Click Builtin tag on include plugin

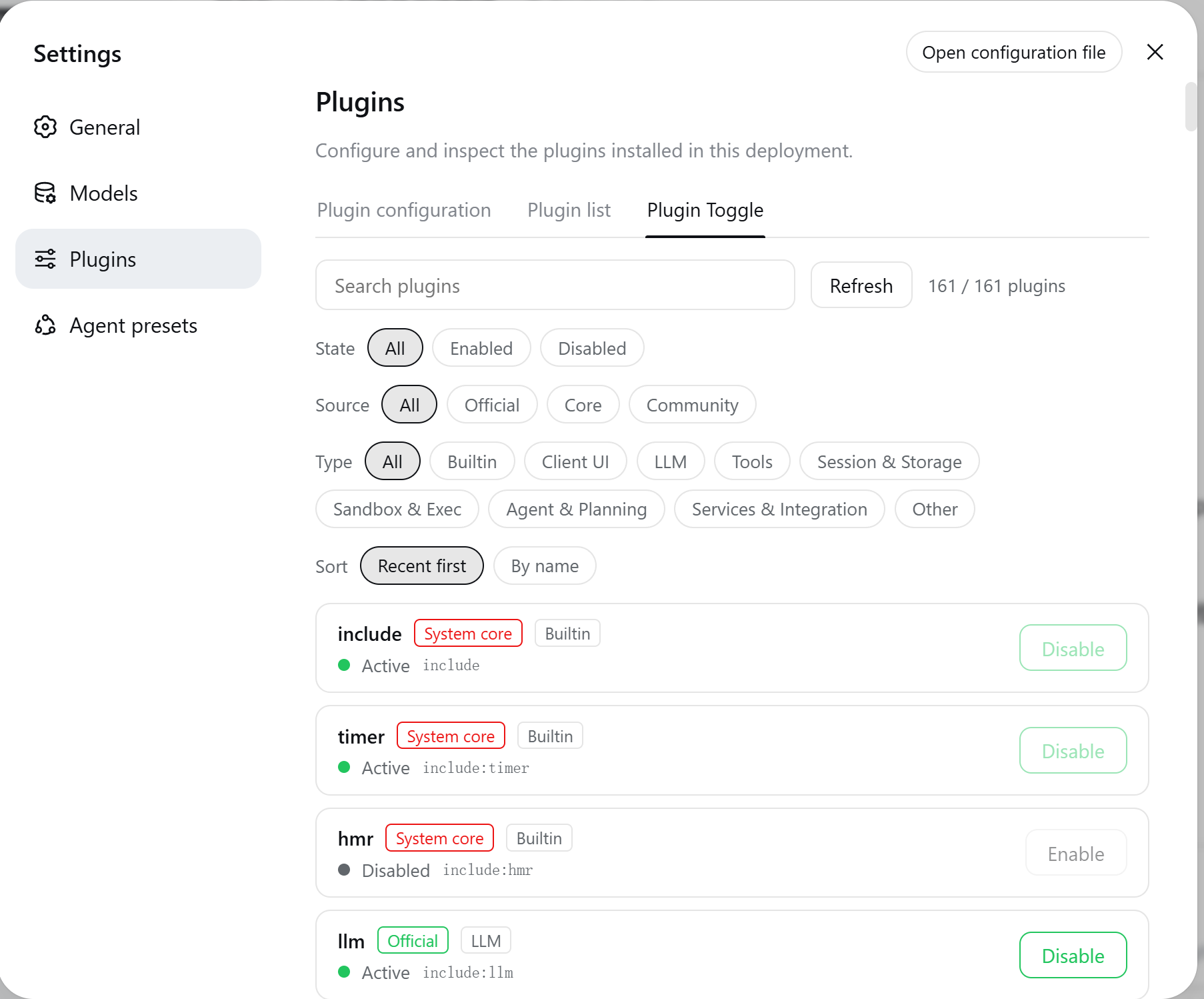(567, 634)
